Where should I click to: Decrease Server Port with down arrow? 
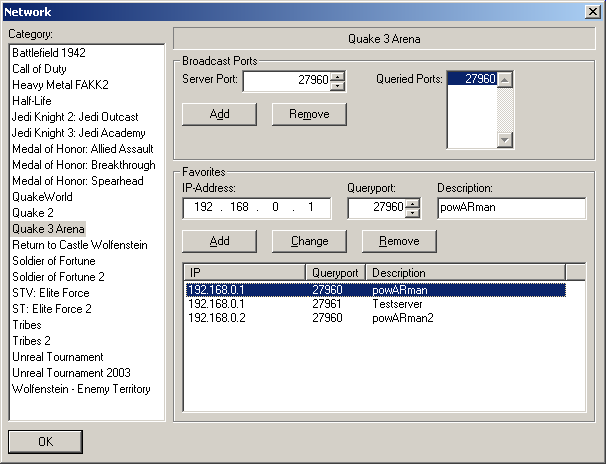coord(338,86)
